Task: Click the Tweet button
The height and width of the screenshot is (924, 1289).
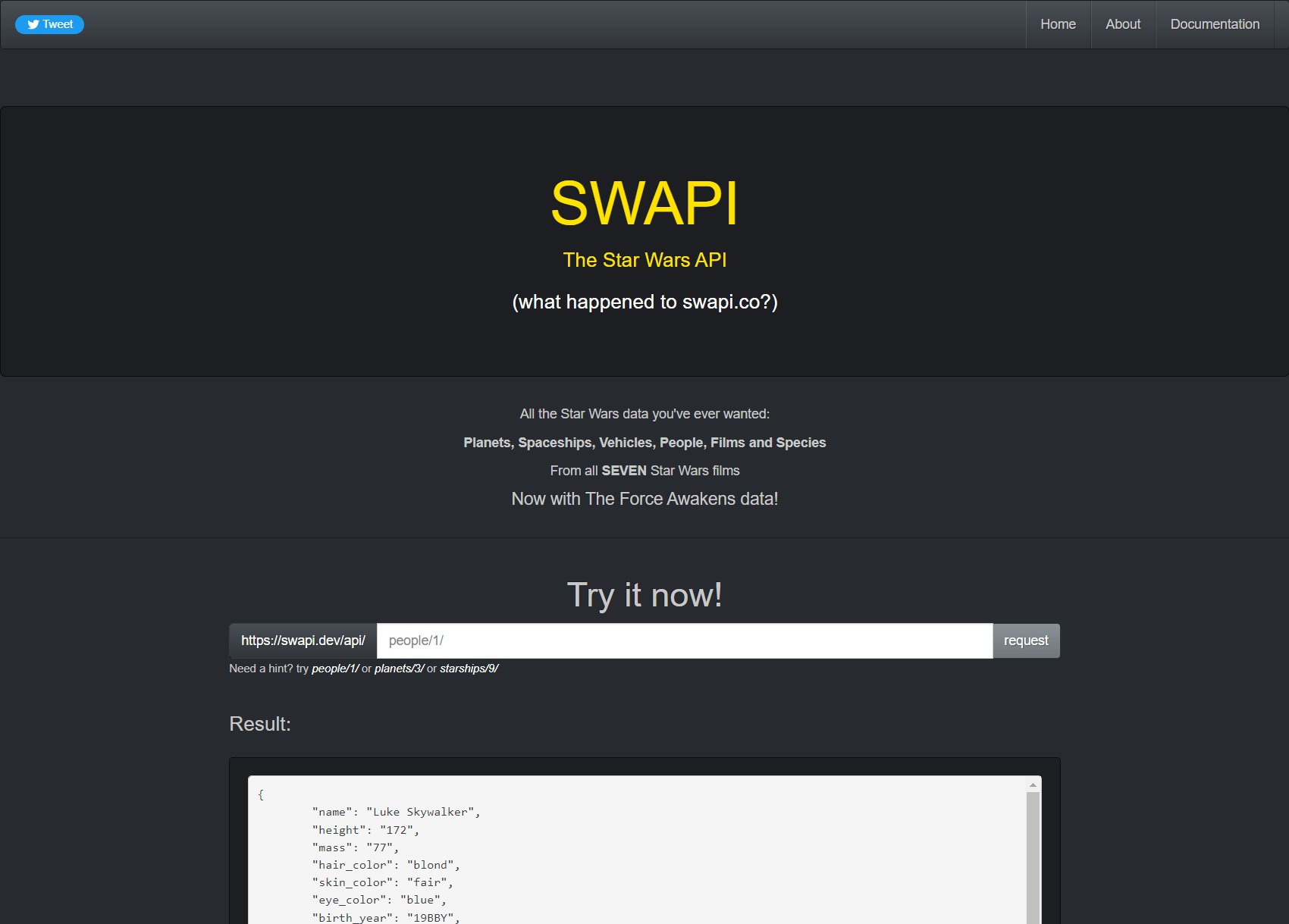Action: [x=49, y=24]
